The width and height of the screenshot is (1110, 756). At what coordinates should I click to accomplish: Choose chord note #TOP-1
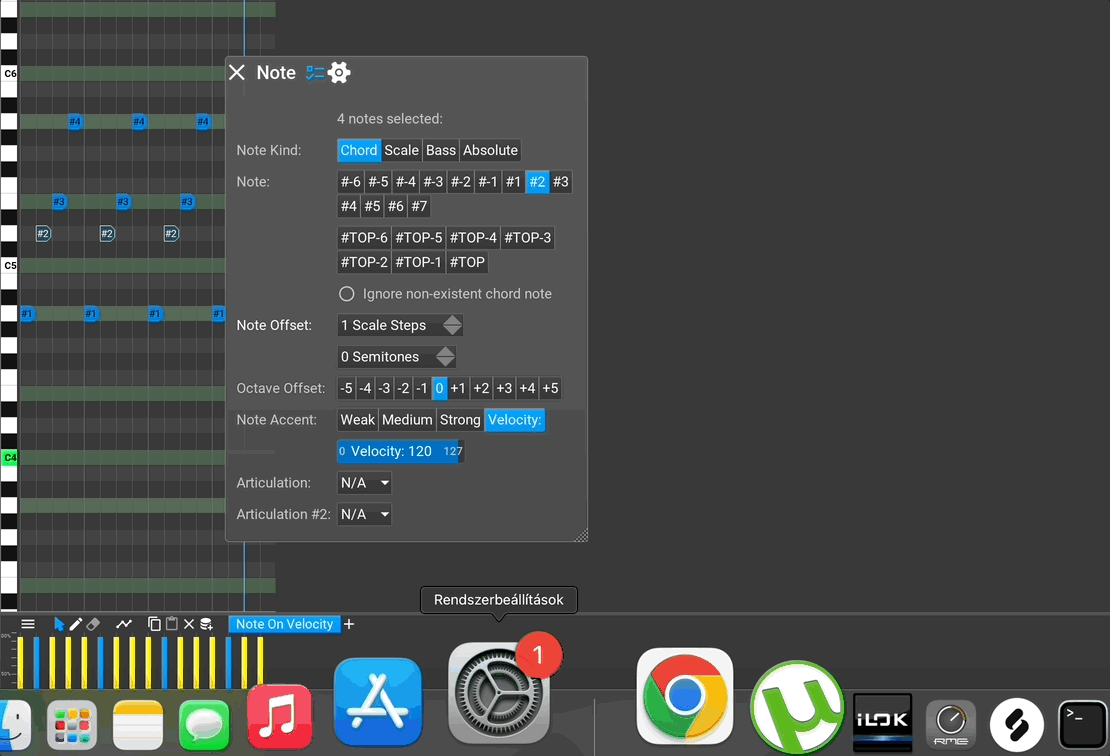pos(419,262)
